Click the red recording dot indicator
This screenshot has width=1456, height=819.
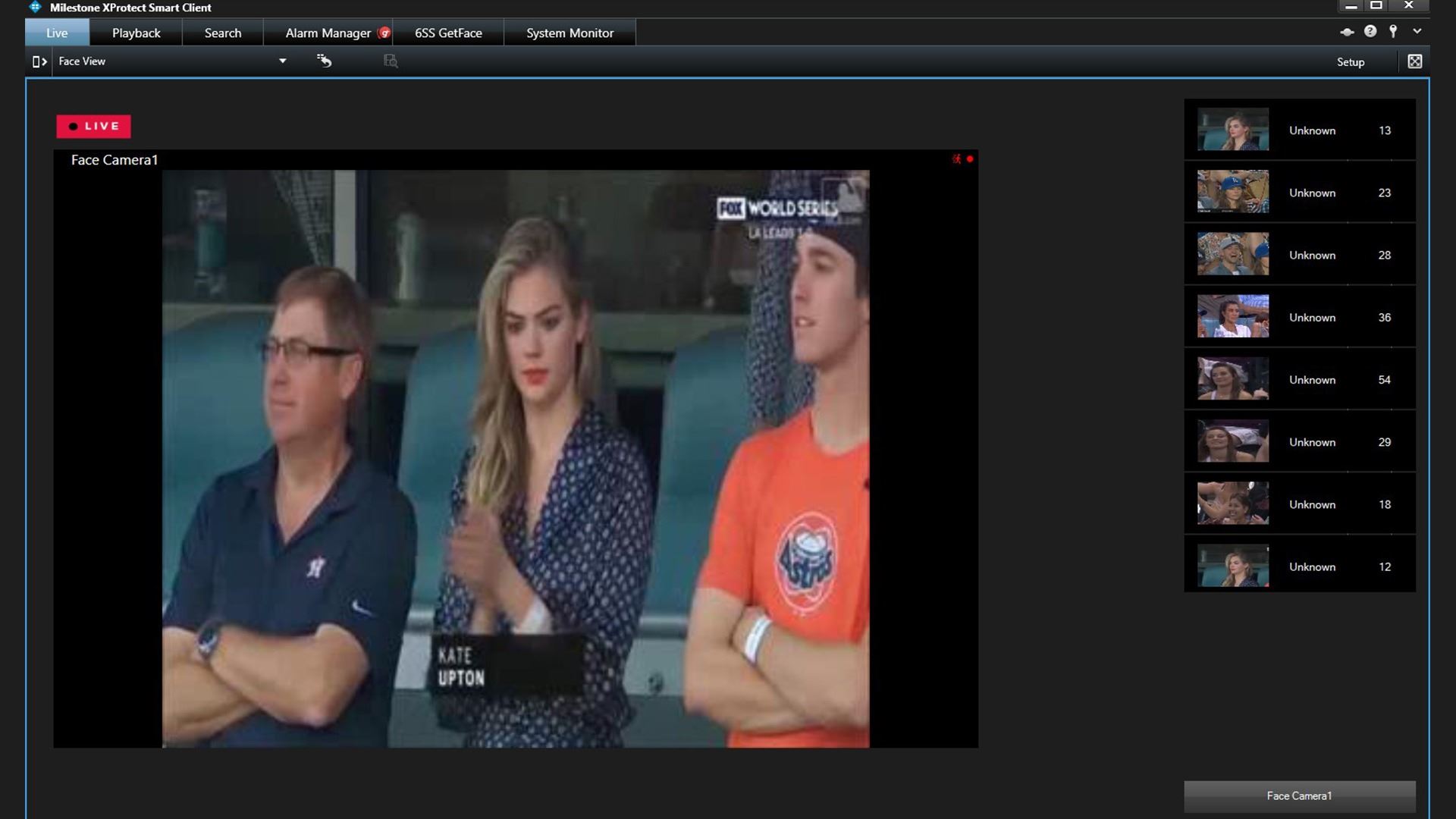pyautogui.click(x=970, y=158)
